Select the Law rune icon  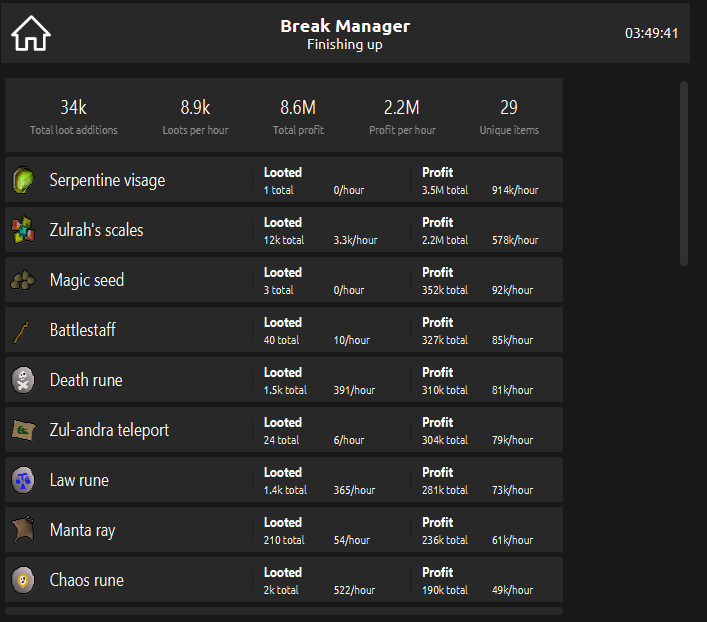tap(23, 480)
